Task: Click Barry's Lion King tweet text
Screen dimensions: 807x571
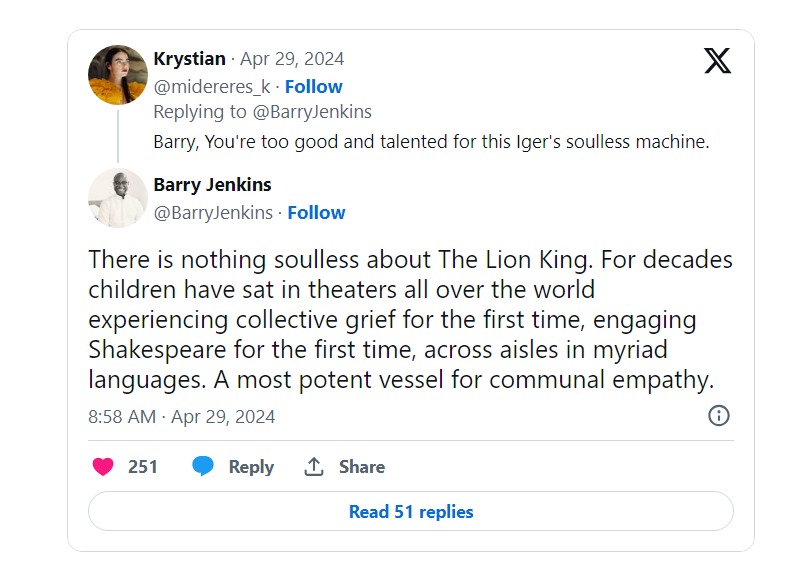Action: coord(410,320)
